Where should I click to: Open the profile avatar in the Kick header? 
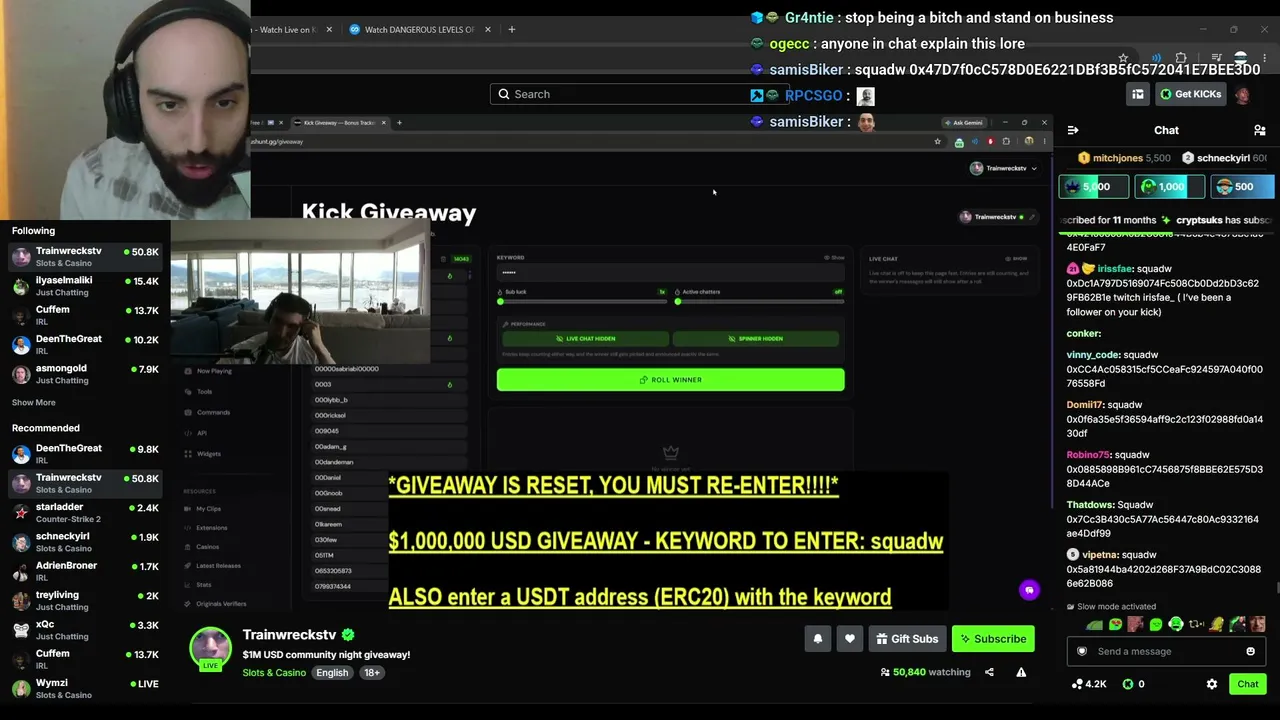(1242, 94)
